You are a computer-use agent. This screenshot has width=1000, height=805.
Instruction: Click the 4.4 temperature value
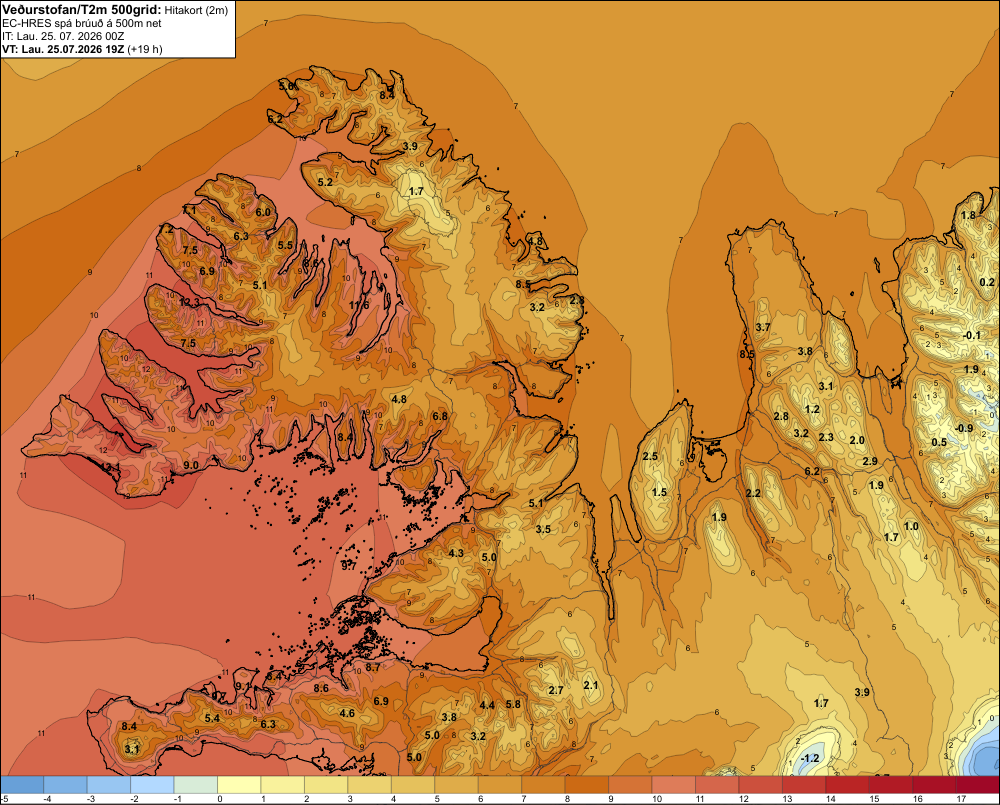tap(487, 705)
